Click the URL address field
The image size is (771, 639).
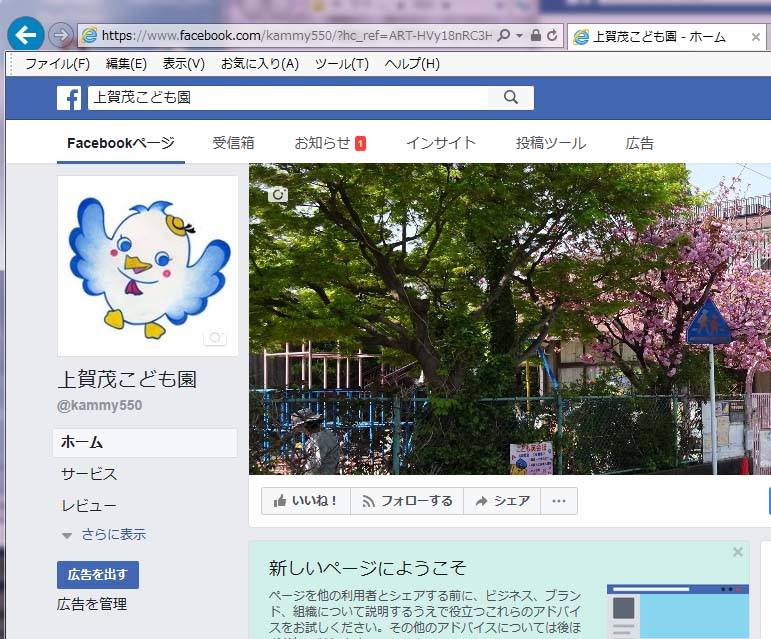coord(296,35)
